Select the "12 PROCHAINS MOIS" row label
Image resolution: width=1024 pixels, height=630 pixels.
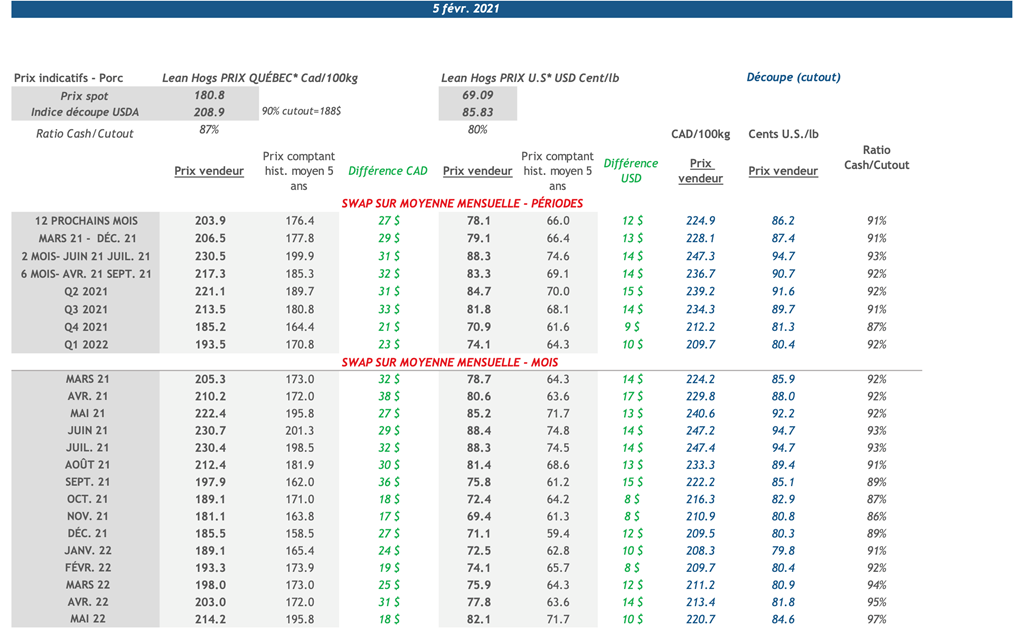[x=86, y=221]
